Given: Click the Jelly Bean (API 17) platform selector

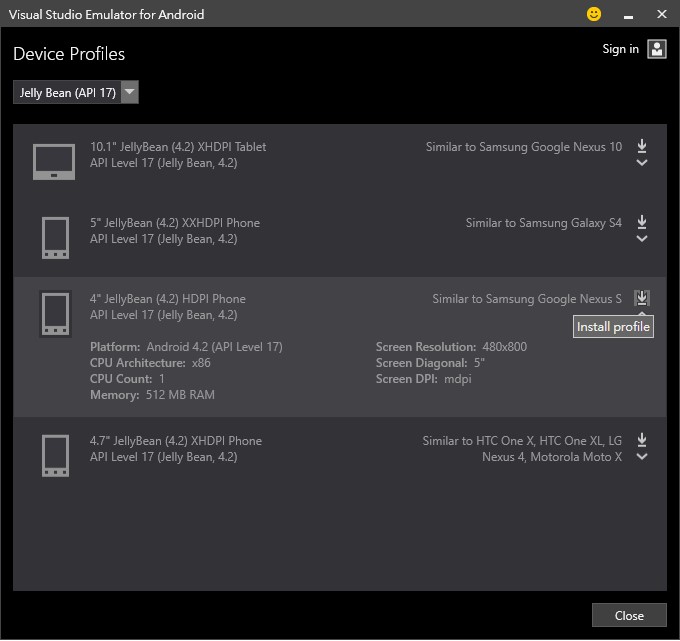Looking at the screenshot, I should tap(76, 92).
